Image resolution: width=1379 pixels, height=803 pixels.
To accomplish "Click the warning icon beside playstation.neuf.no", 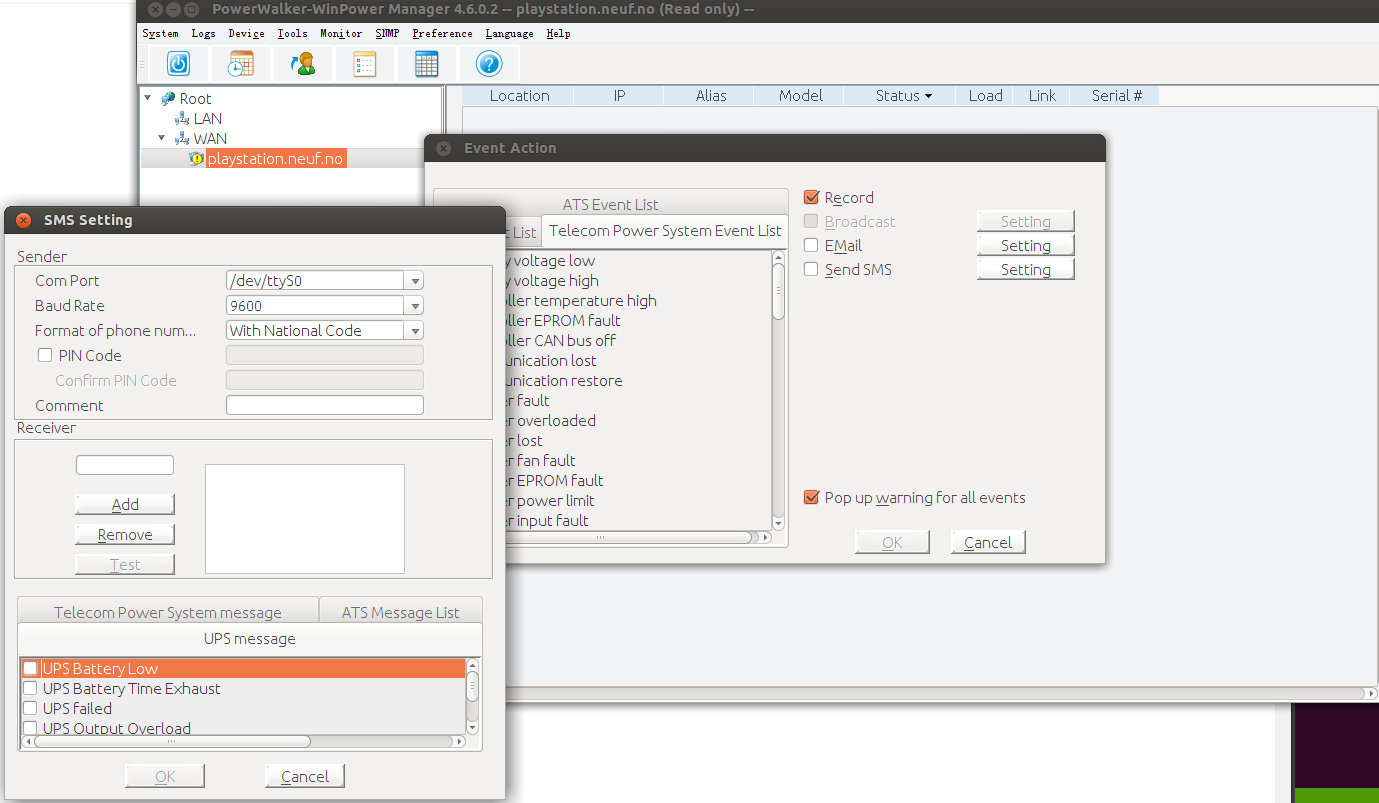I will pyautogui.click(x=196, y=159).
